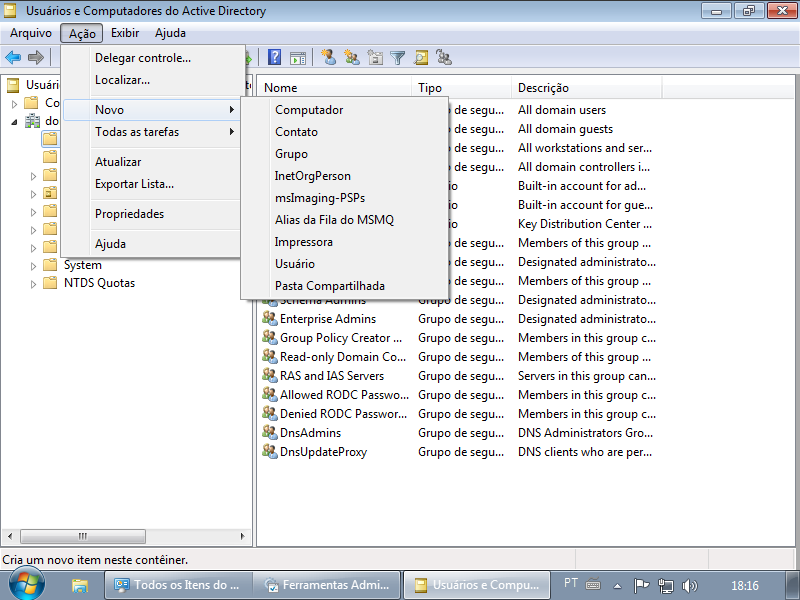The image size is (800, 600).
Task: Click the Create new organizational unit icon
Action: [375, 58]
